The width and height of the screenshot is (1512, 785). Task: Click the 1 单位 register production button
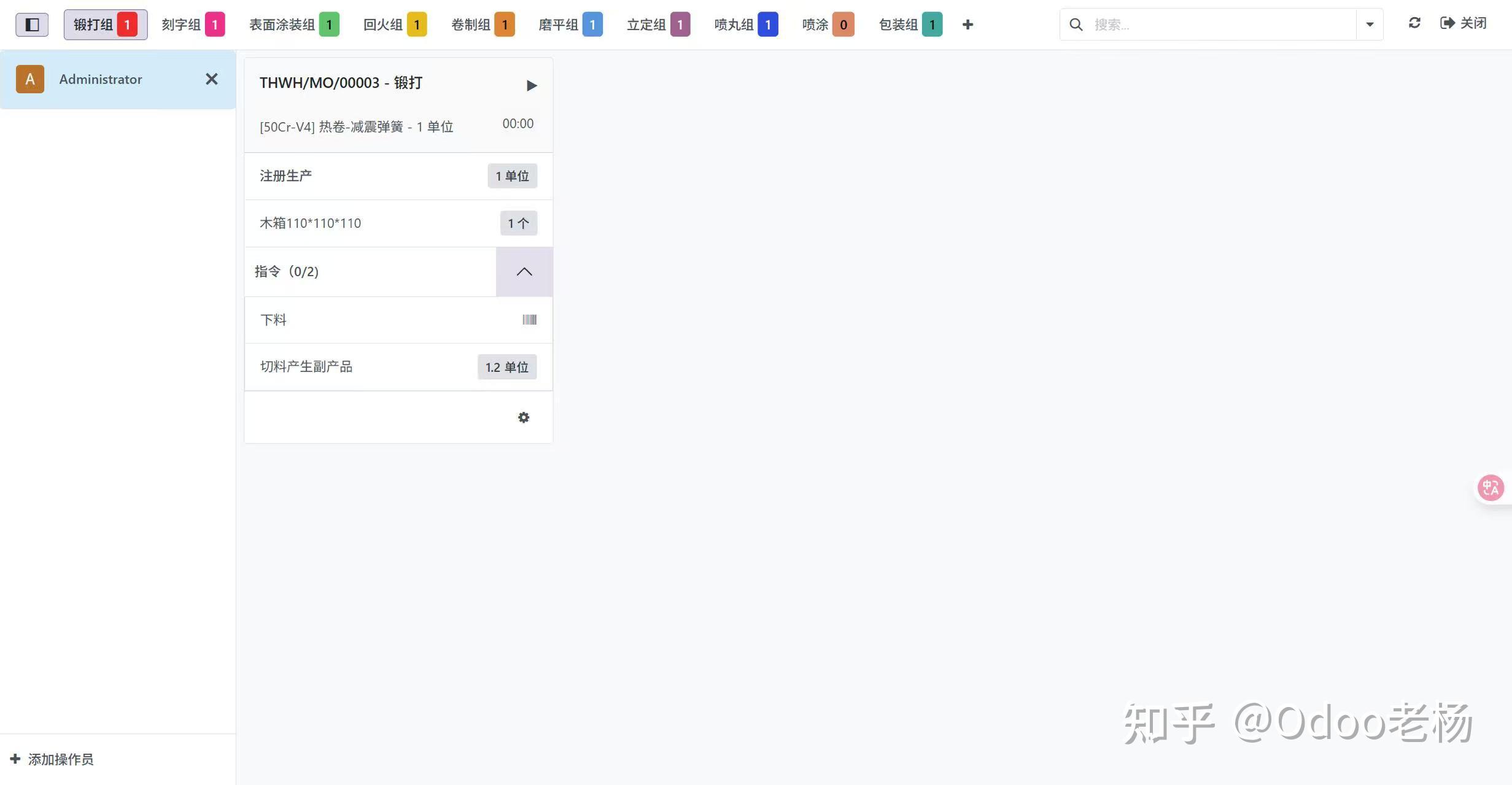512,176
